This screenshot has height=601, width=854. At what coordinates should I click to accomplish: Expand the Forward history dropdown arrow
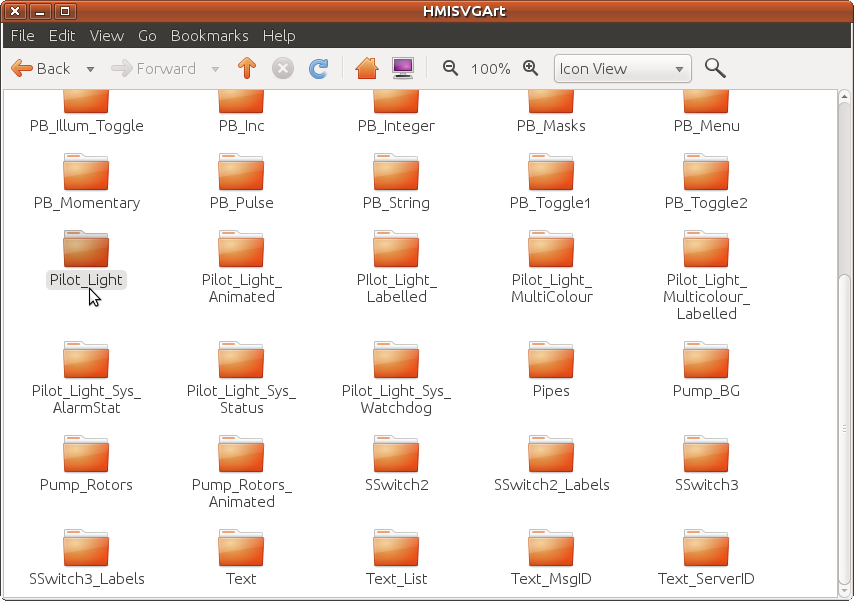coord(215,69)
